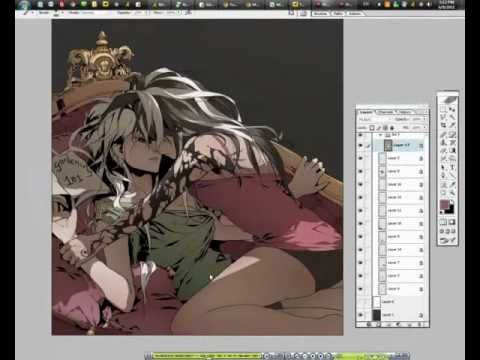
Task: Click the lock transparent pixels icon
Action: (x=372, y=128)
